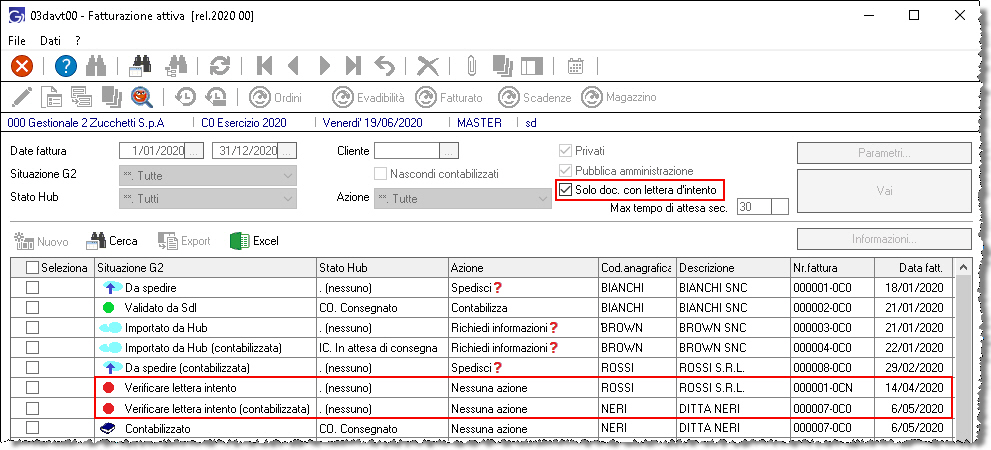Enable the Nascondi contabilizzati checkbox
The width and height of the screenshot is (991, 450).
click(381, 173)
